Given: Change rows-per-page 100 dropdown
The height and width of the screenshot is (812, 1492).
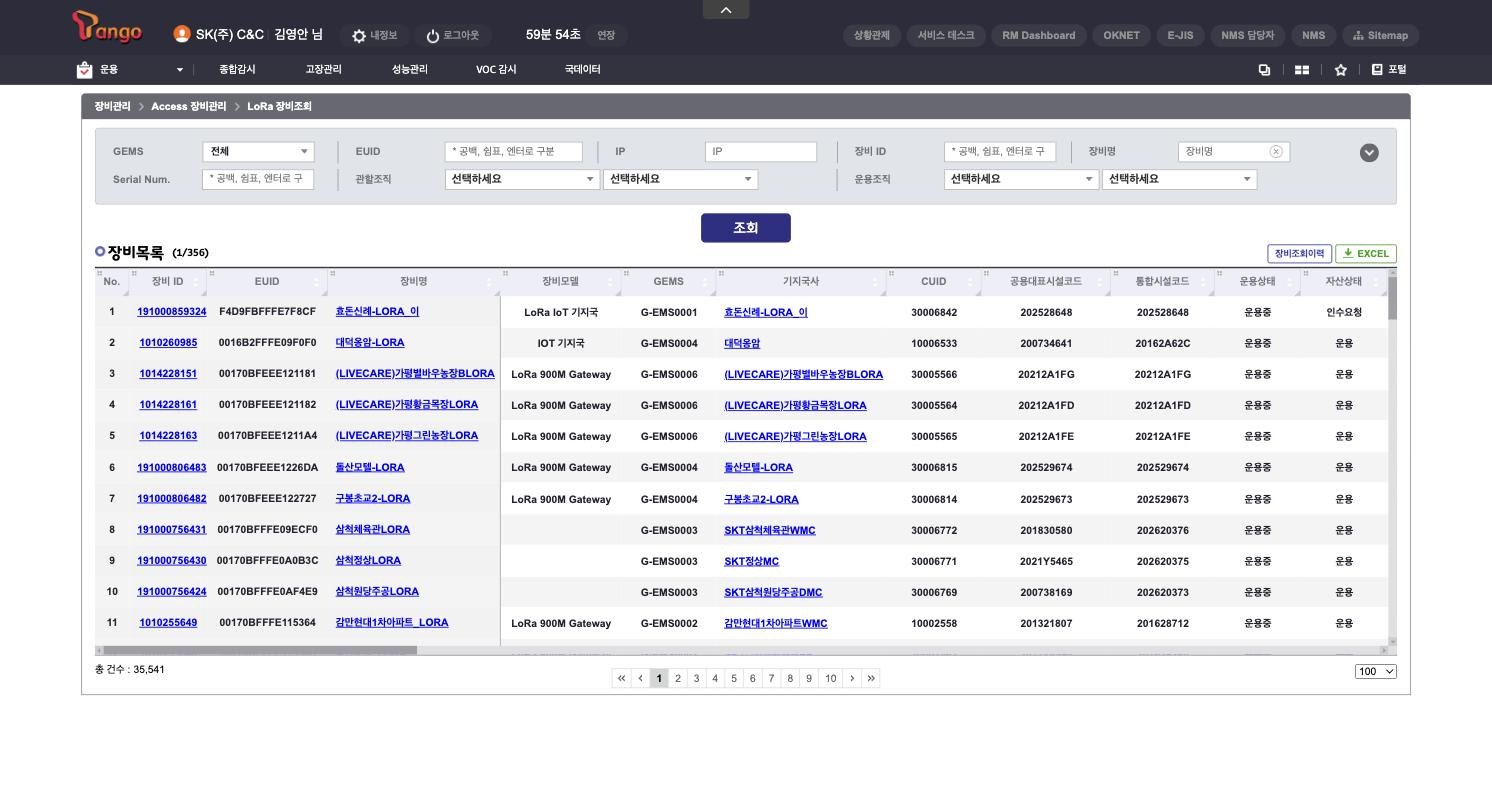Looking at the screenshot, I should coord(1376,671).
